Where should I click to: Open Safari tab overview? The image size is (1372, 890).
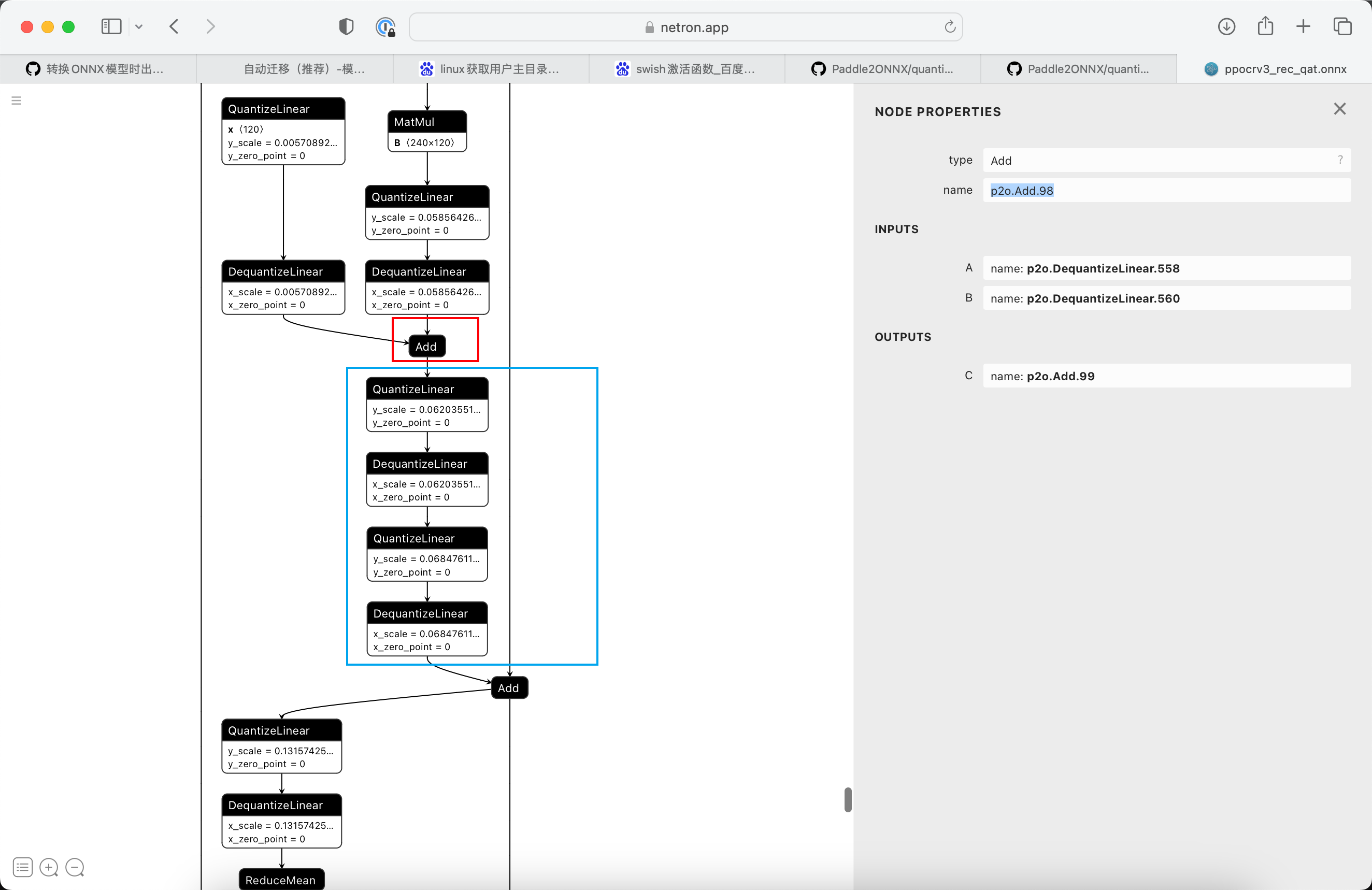point(1342,26)
